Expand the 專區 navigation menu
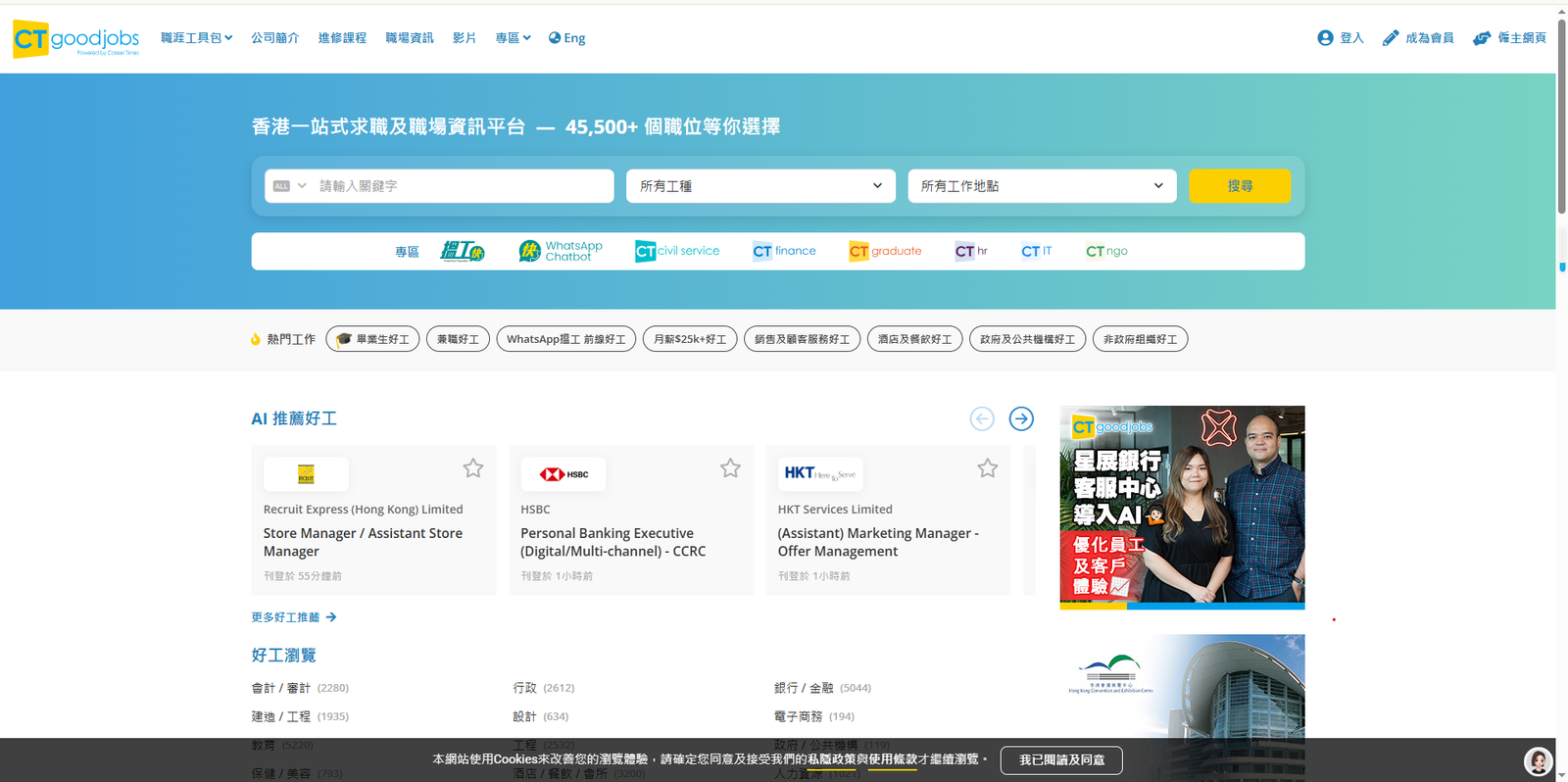The height and width of the screenshot is (782, 1568). tap(513, 38)
